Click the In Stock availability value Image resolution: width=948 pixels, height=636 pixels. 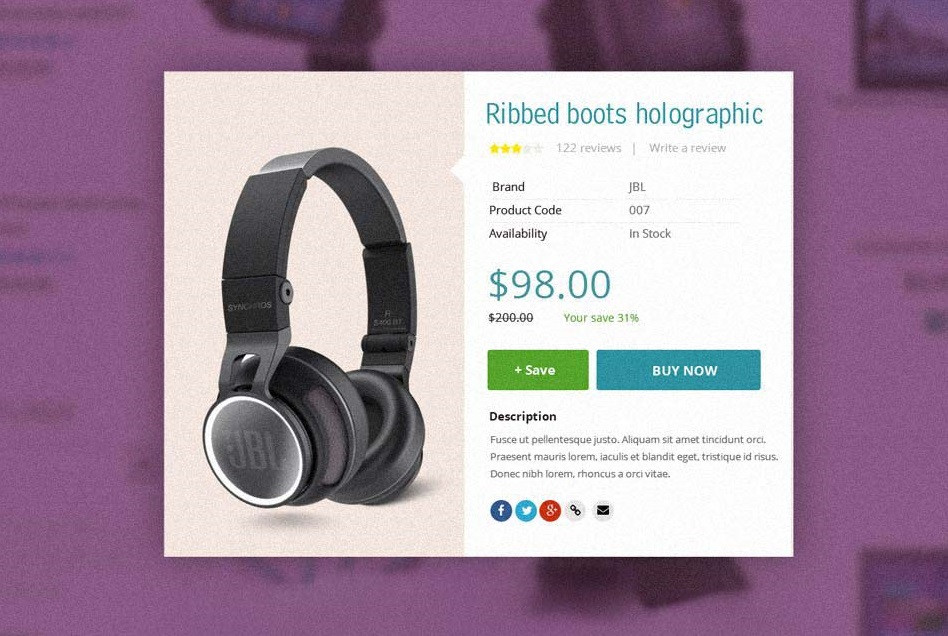650,233
